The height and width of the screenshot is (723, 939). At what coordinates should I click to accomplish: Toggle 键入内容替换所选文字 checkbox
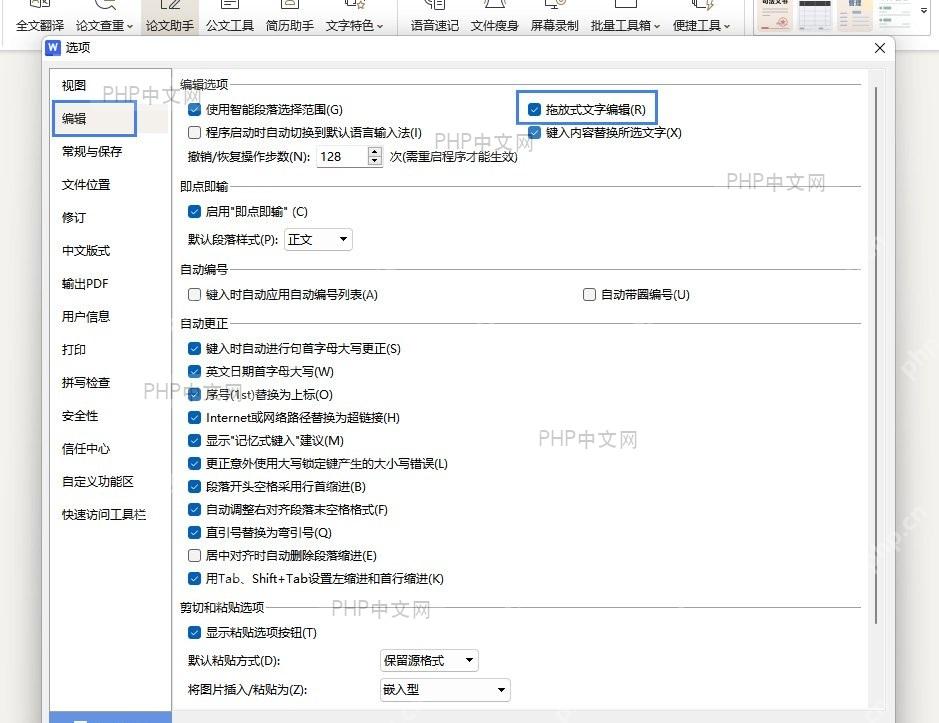534,132
